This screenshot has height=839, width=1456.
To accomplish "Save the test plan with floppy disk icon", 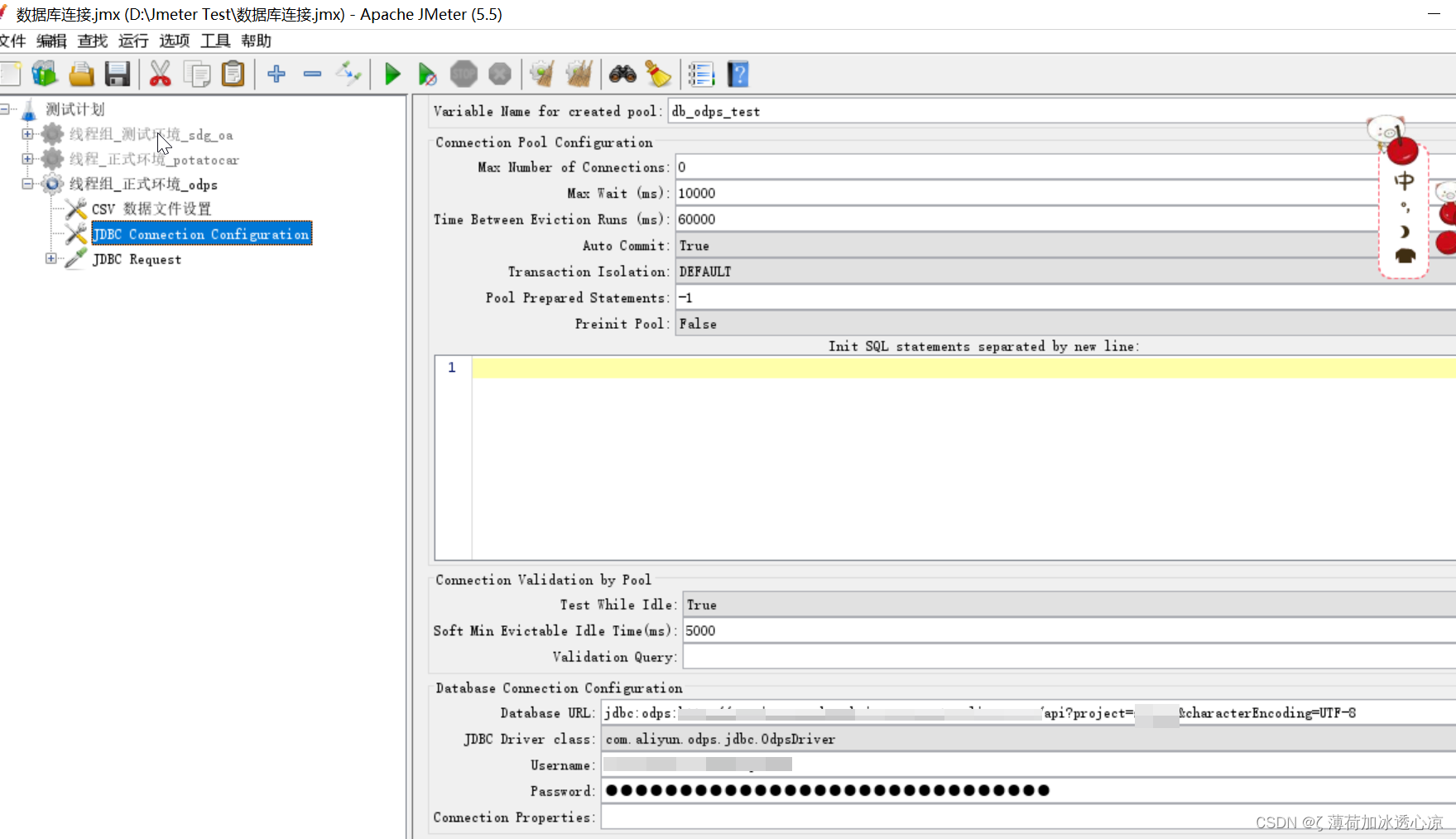I will (118, 75).
